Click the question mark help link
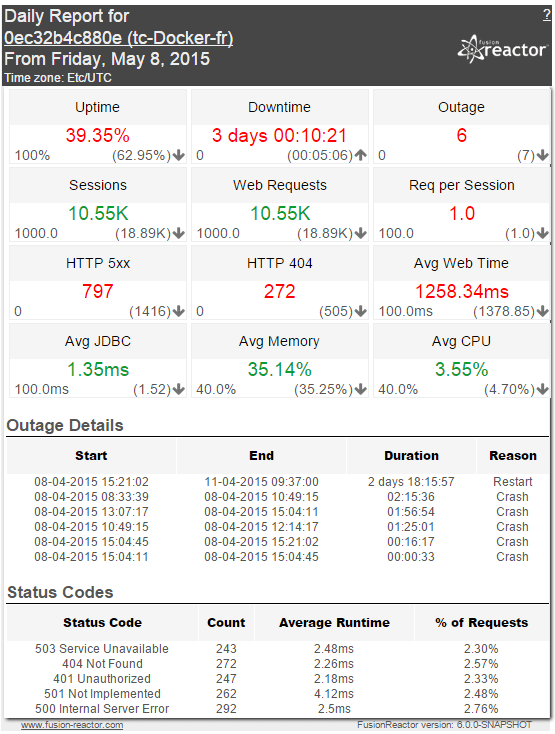555x734 pixels. pos(547,15)
